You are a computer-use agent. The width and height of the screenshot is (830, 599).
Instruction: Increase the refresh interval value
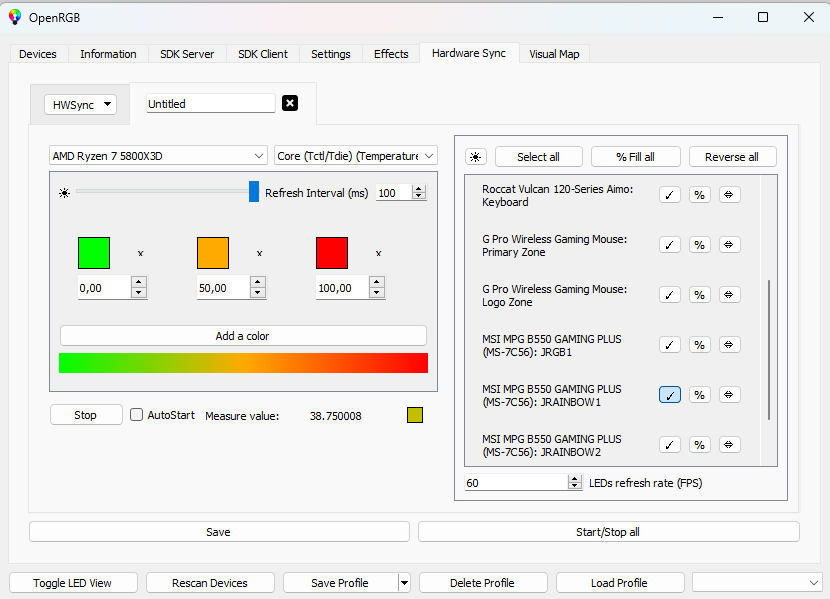click(419, 189)
